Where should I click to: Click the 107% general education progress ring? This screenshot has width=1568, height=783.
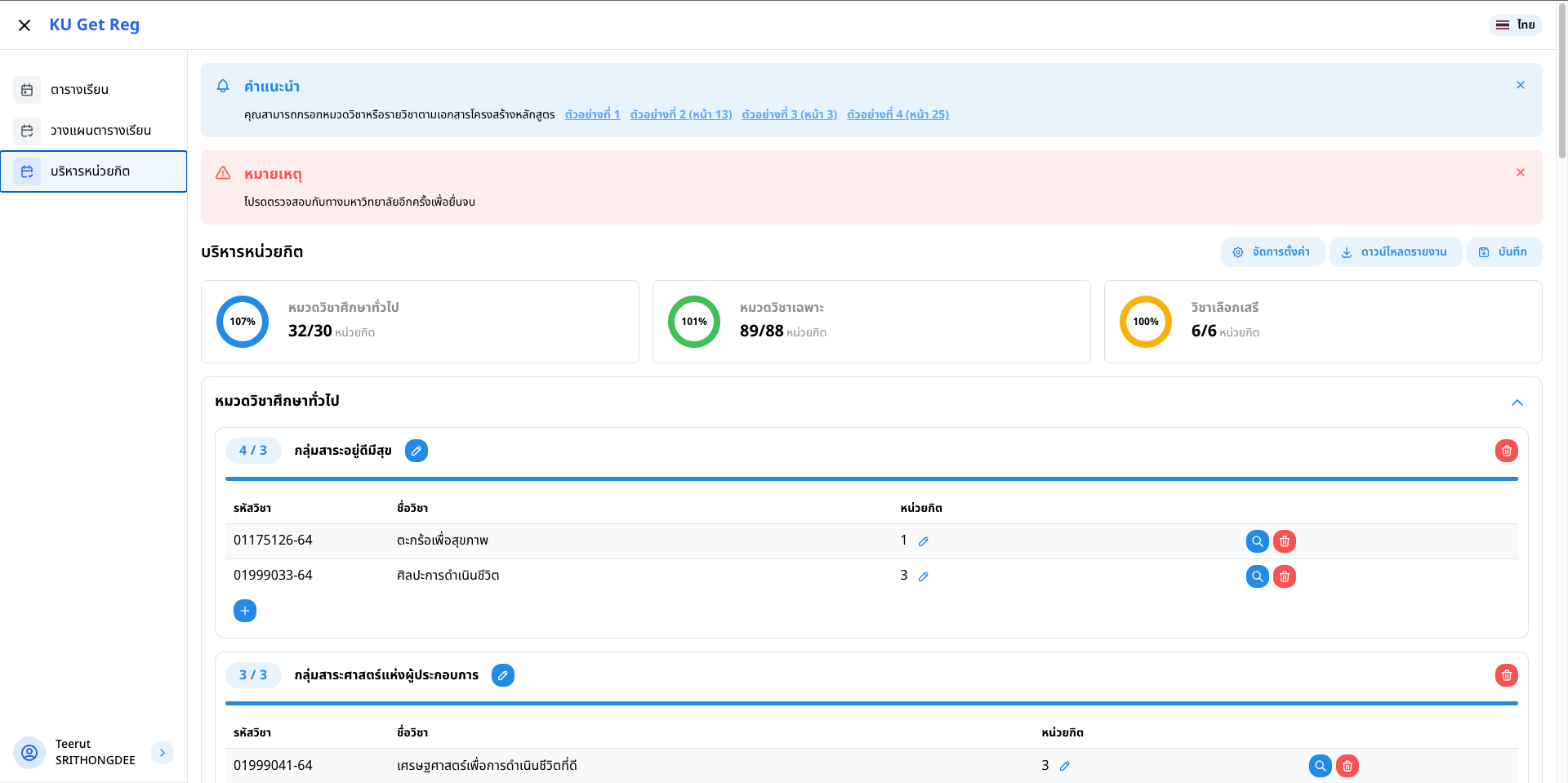(x=243, y=322)
